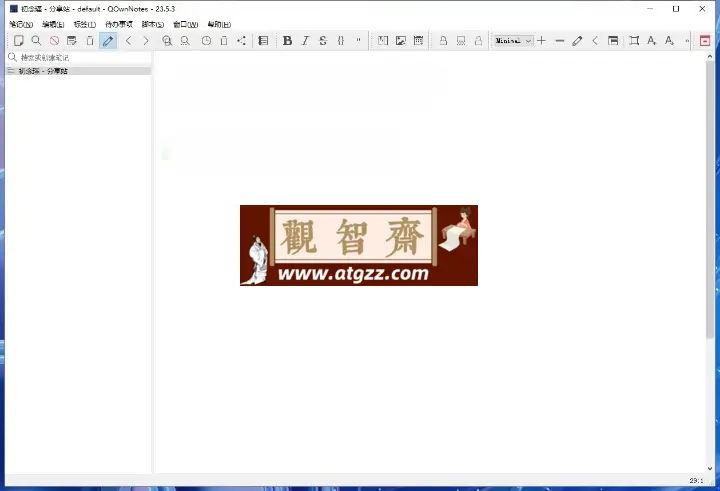Open the 笔记(N) menu

pyautogui.click(x=21, y=24)
